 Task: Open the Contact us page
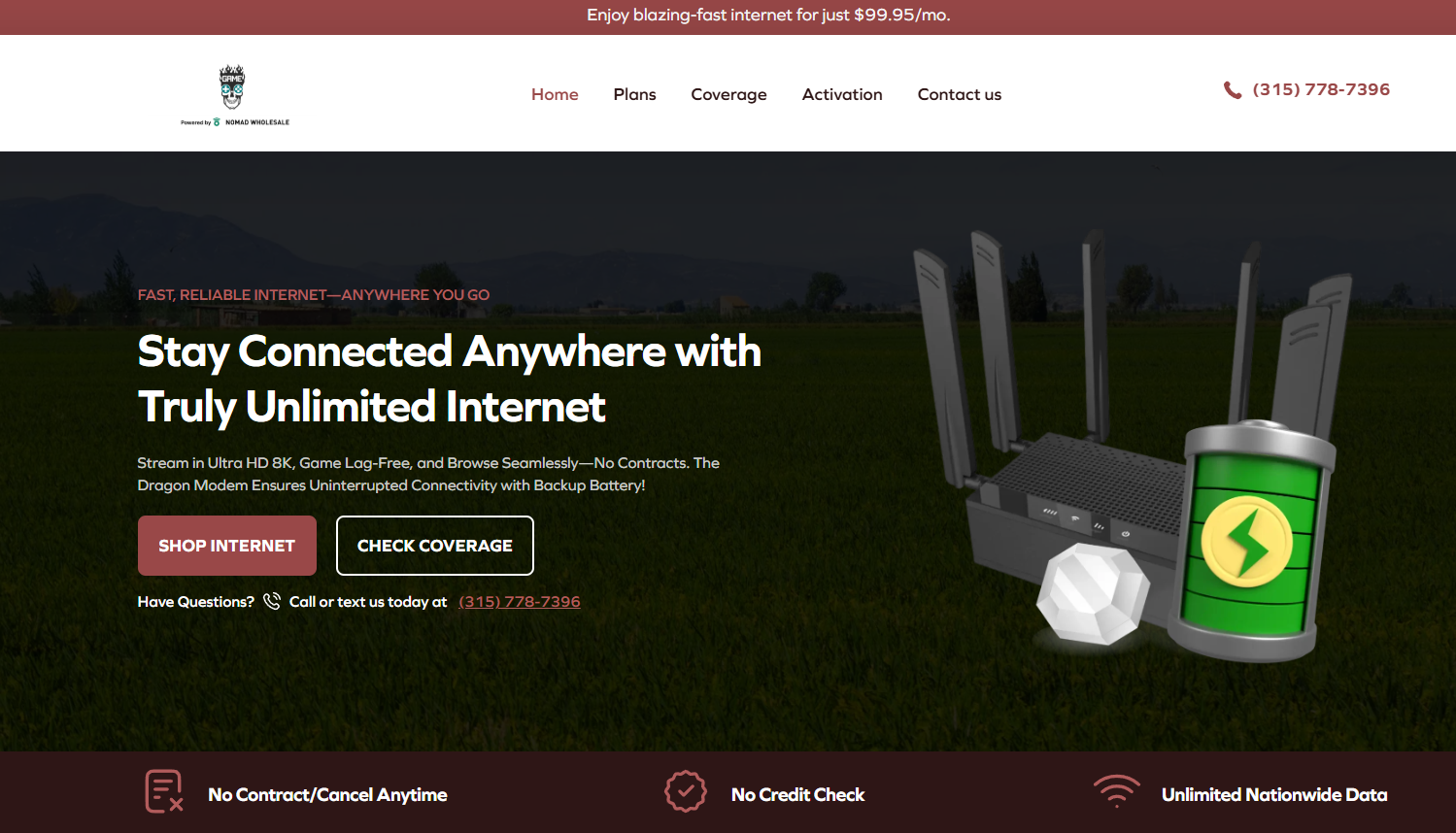(959, 94)
